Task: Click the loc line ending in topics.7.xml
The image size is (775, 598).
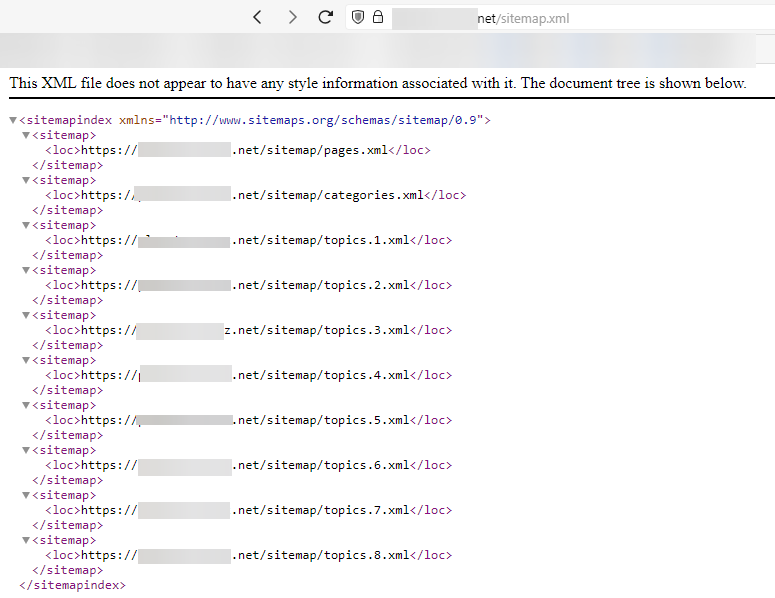Action: point(249,510)
